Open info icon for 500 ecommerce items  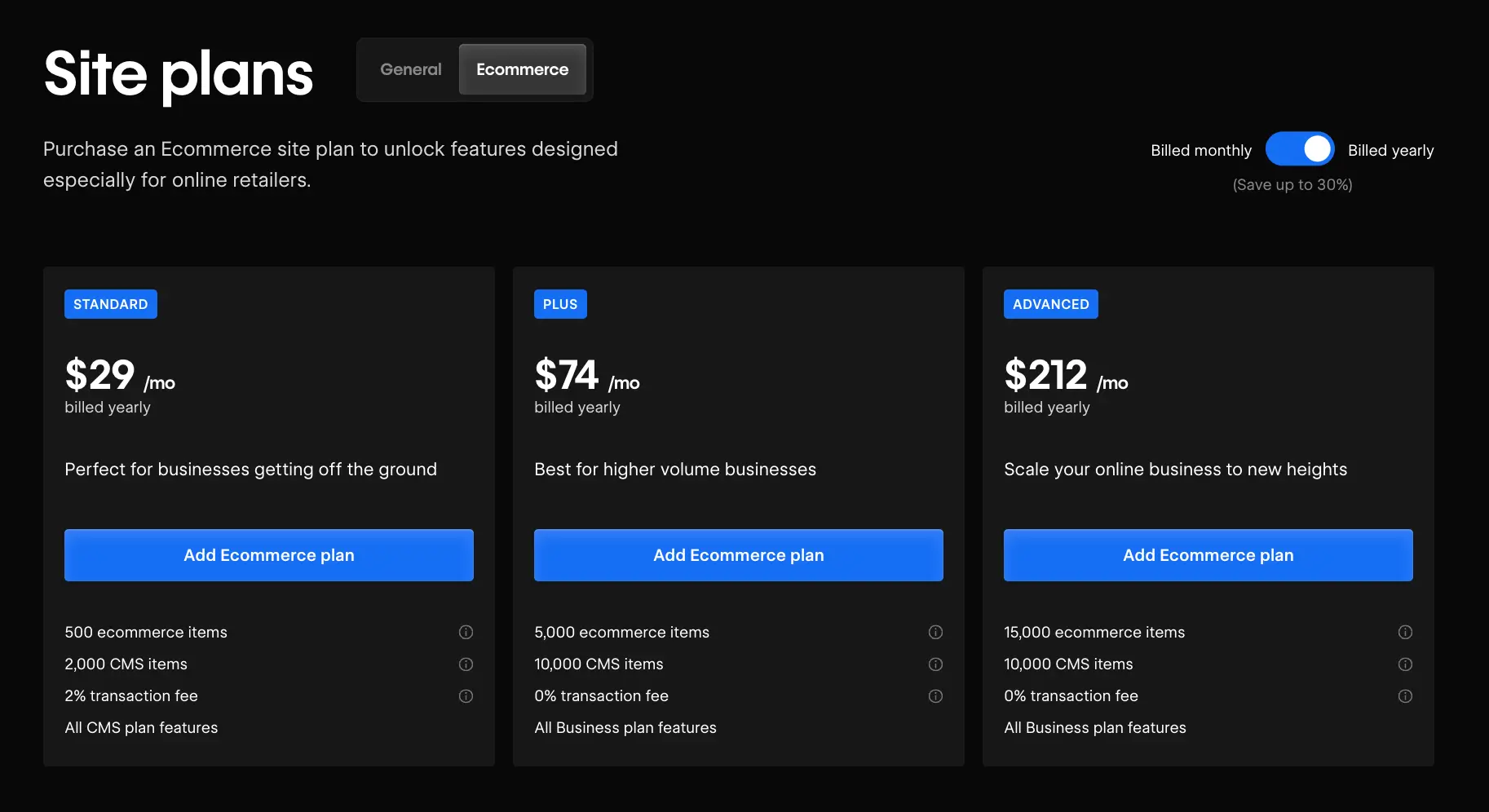coord(466,632)
